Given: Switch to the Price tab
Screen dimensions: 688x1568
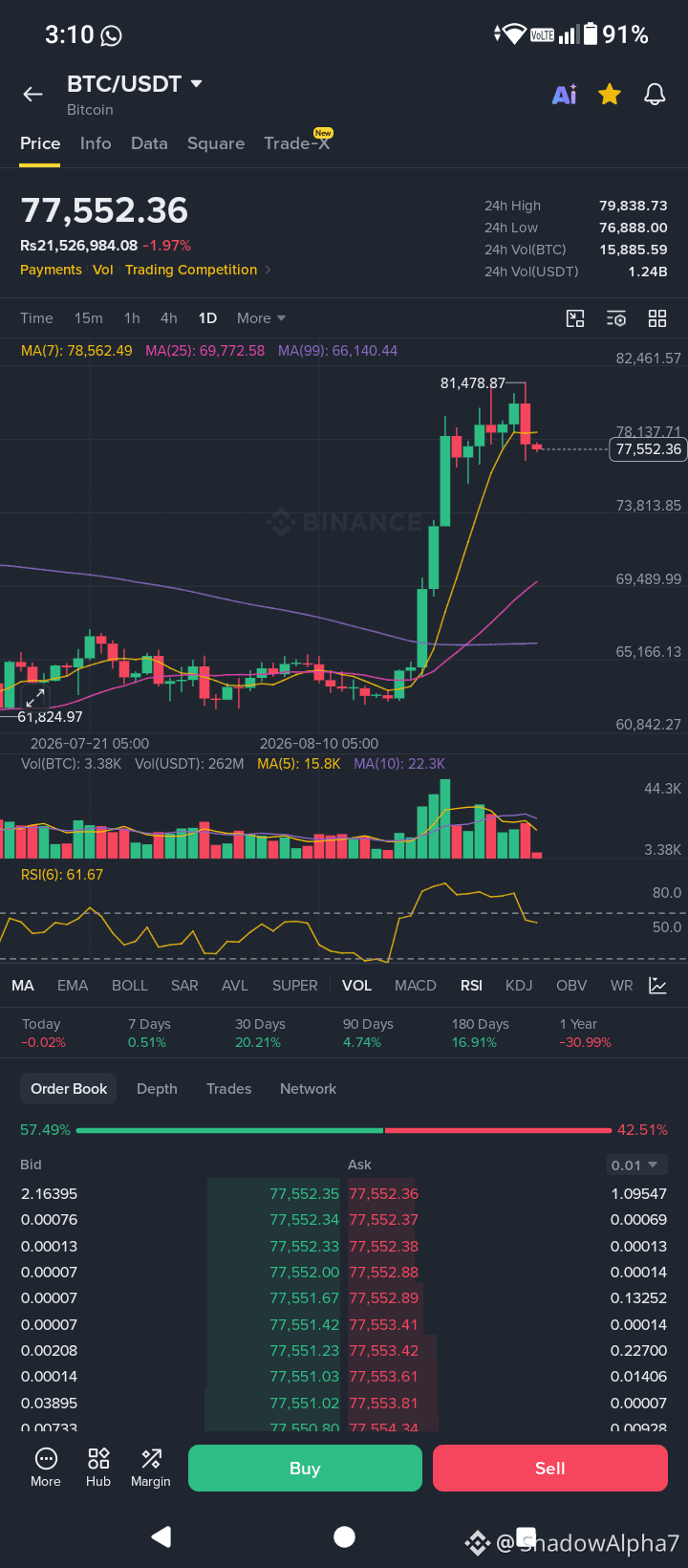Looking at the screenshot, I should [x=40, y=143].
